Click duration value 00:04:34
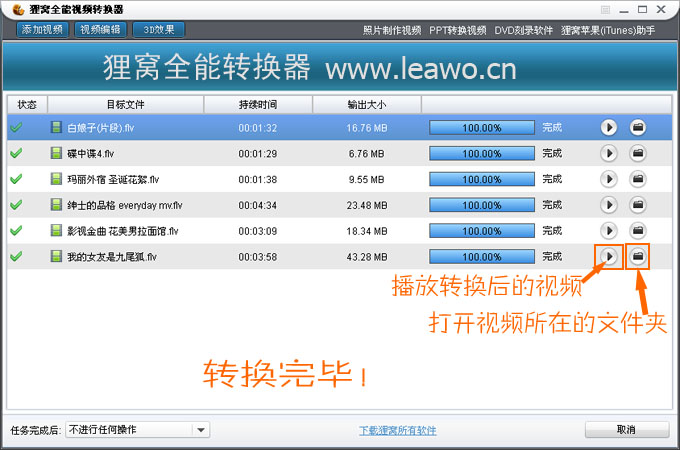The height and width of the screenshot is (450, 680). pos(258,205)
